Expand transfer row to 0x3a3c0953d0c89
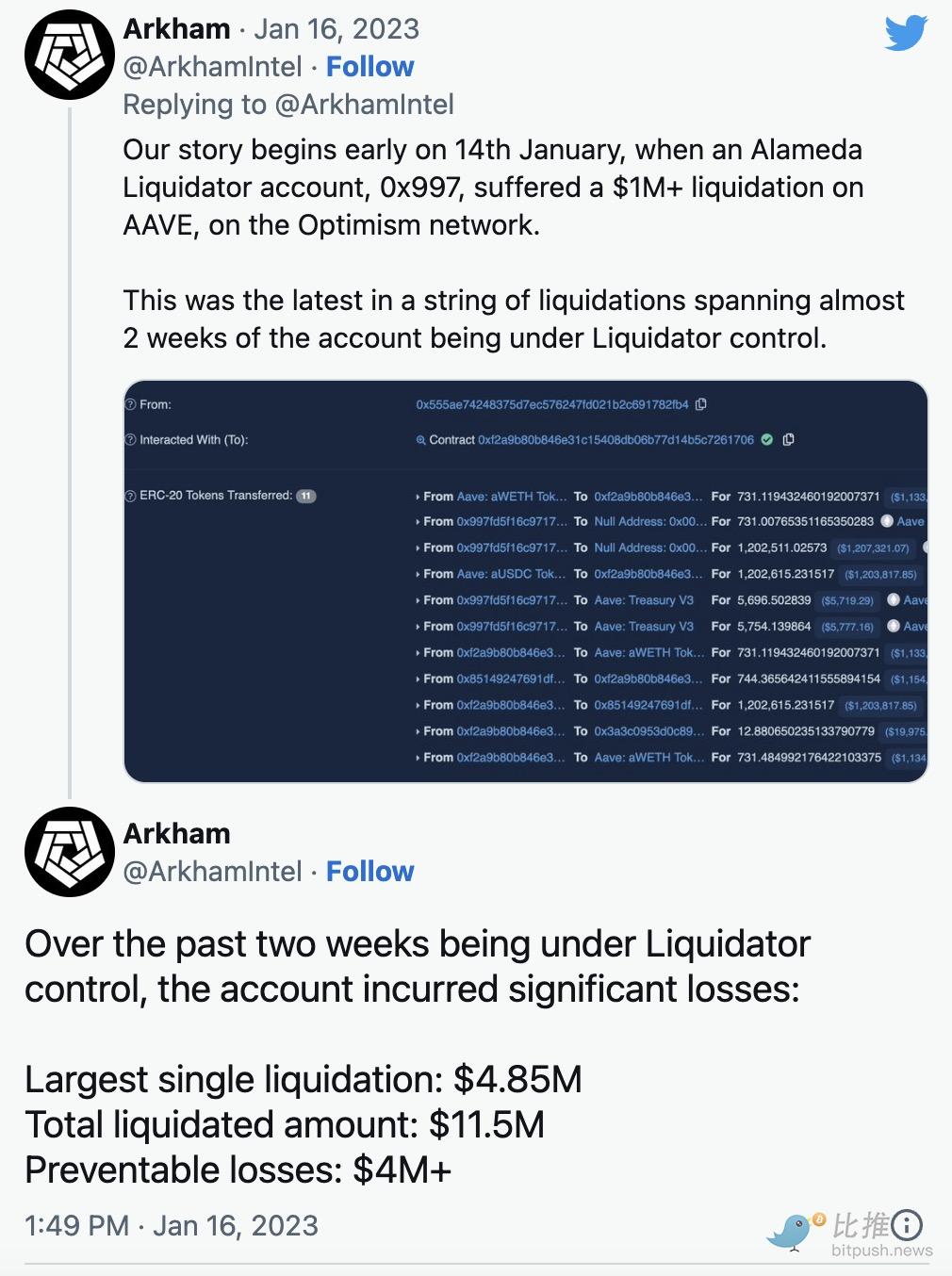Image resolution: width=952 pixels, height=1276 pixels. click(x=419, y=731)
